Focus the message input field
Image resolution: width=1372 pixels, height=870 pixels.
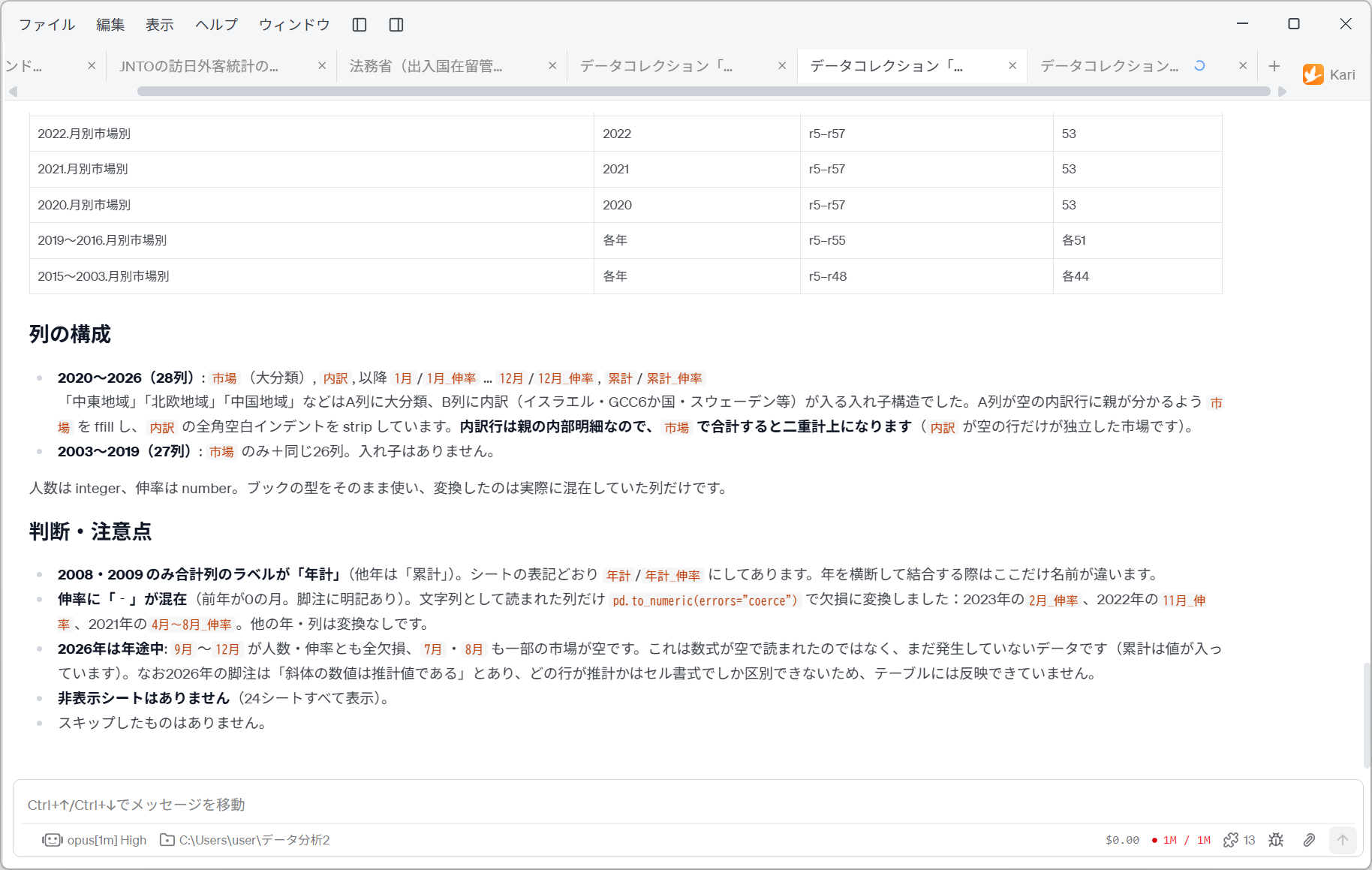688,805
